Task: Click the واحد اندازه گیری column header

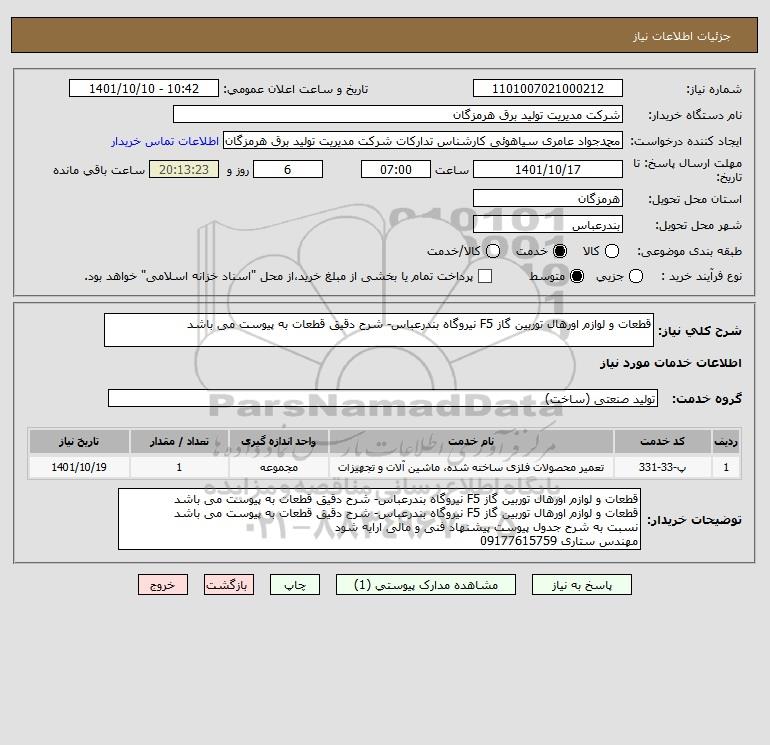Action: [278, 441]
